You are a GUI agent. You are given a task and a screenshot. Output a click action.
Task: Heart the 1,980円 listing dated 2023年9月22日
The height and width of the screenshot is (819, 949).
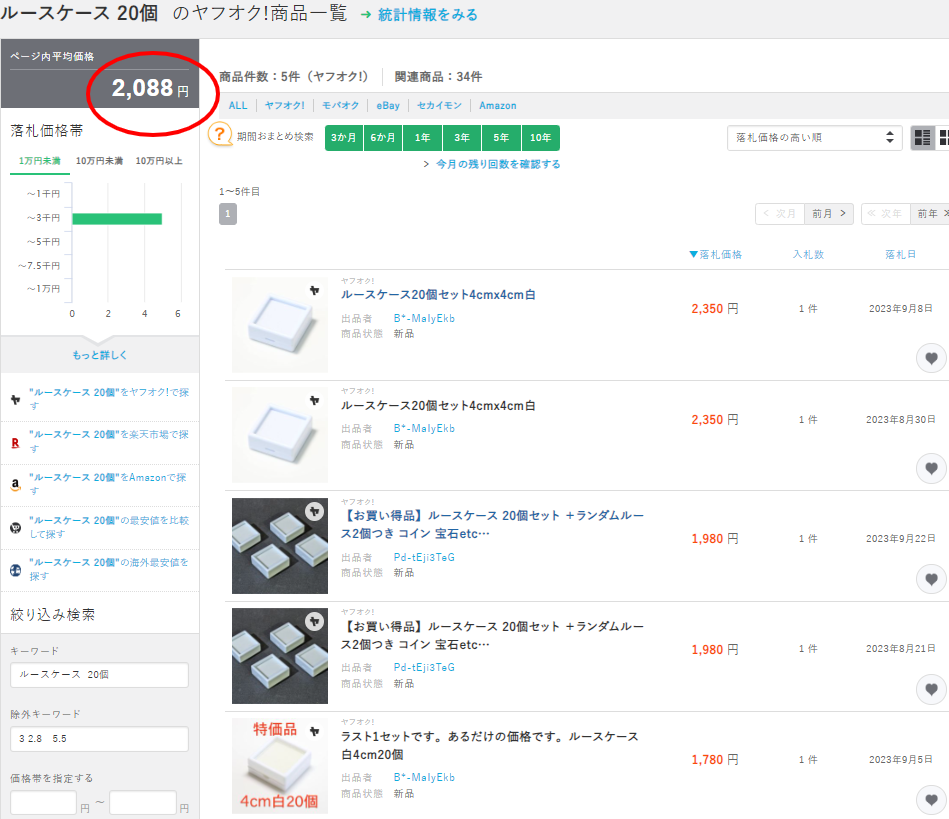point(931,579)
